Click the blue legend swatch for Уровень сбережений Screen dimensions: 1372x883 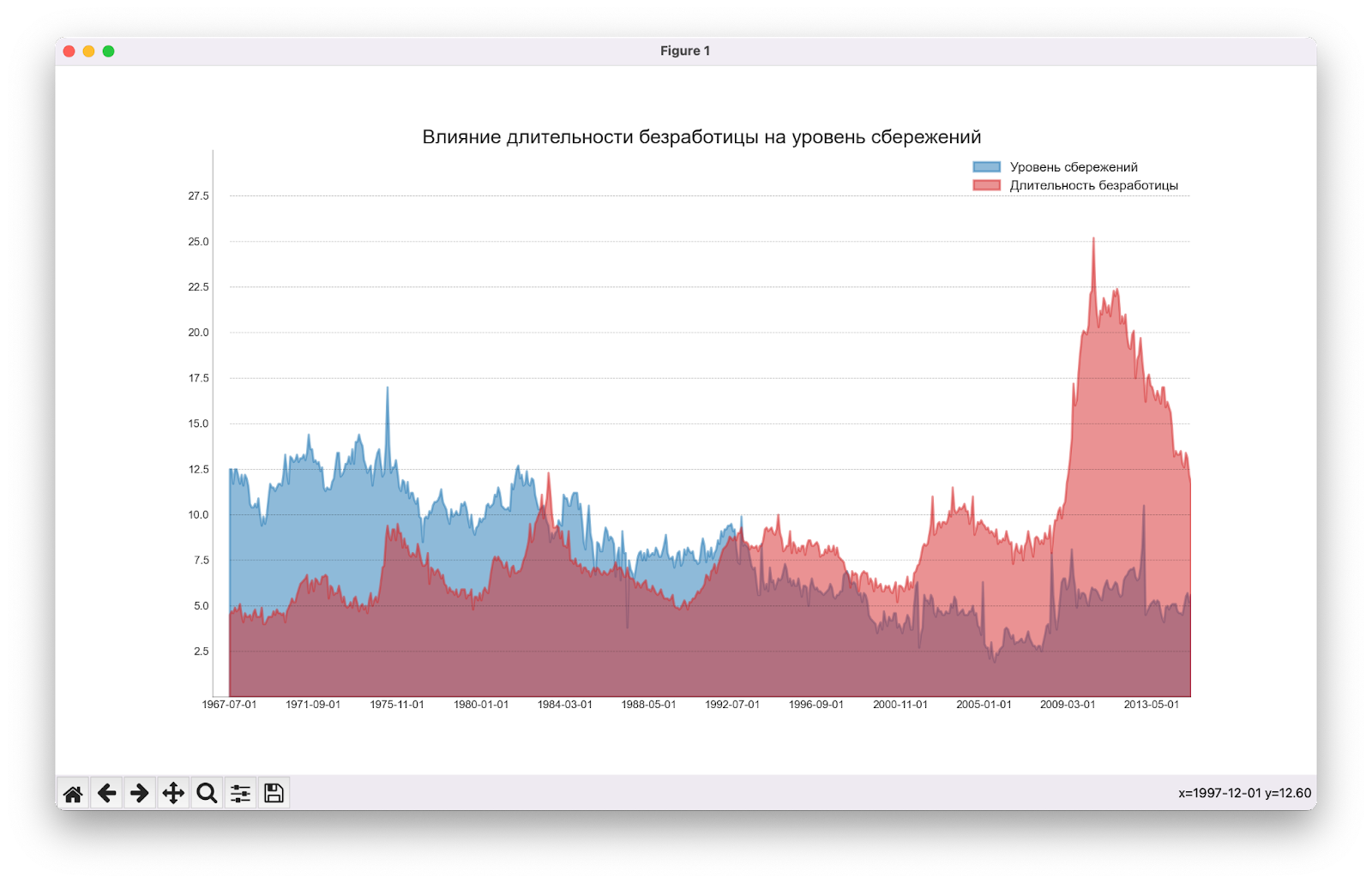(986, 167)
